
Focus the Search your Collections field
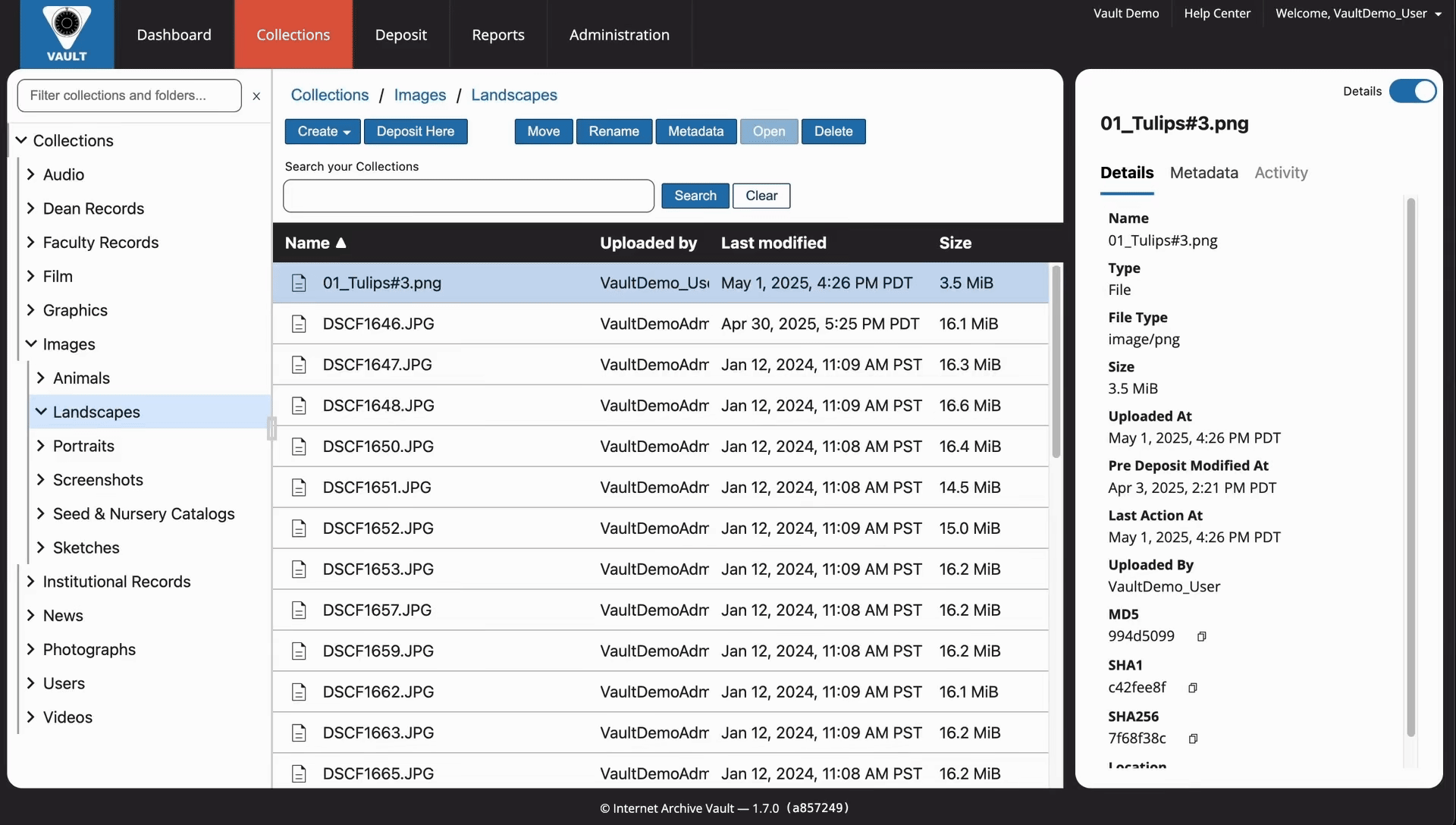click(x=469, y=196)
